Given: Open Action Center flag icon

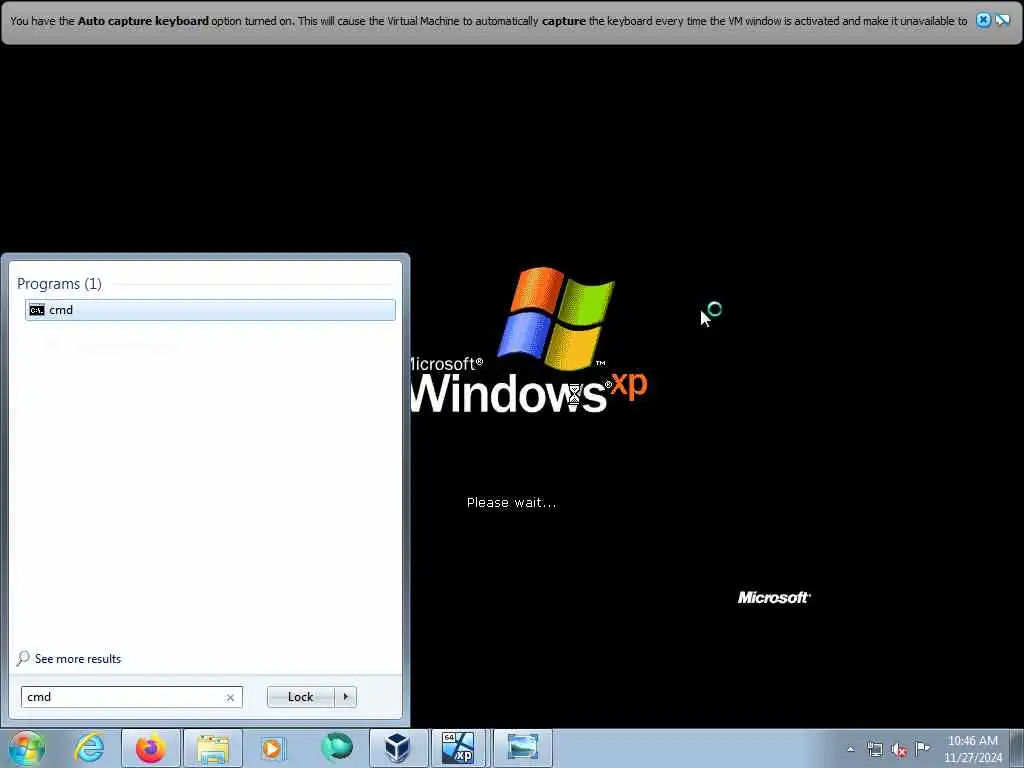Looking at the screenshot, I should pos(922,748).
